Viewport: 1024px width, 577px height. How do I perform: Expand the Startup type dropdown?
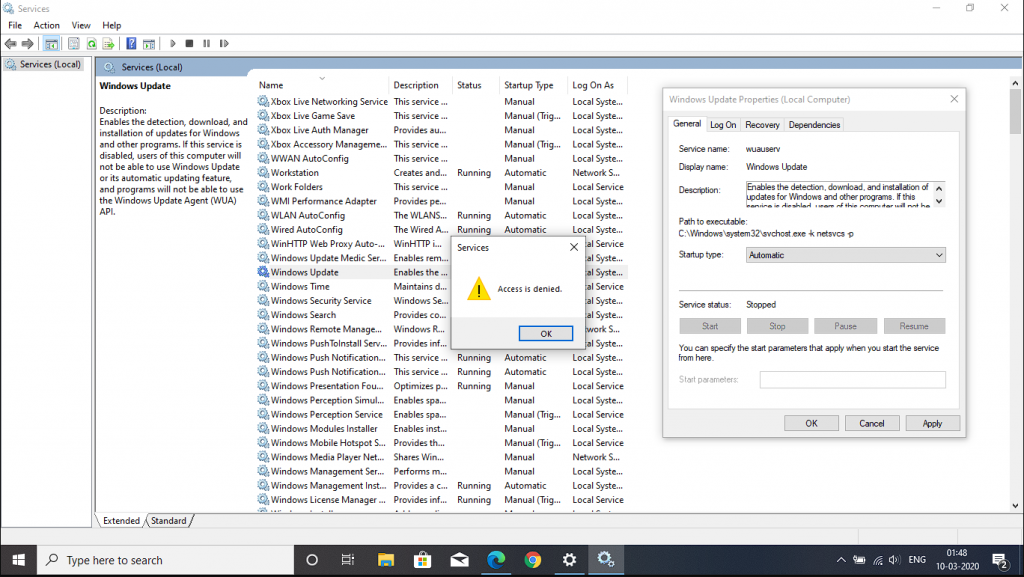tap(845, 255)
